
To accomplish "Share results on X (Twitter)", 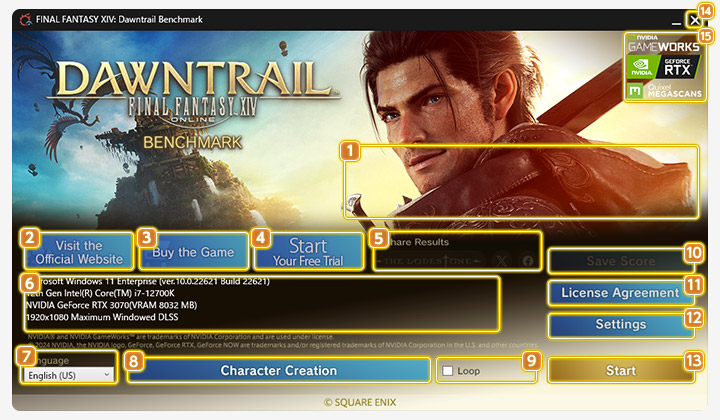I will pos(502,261).
